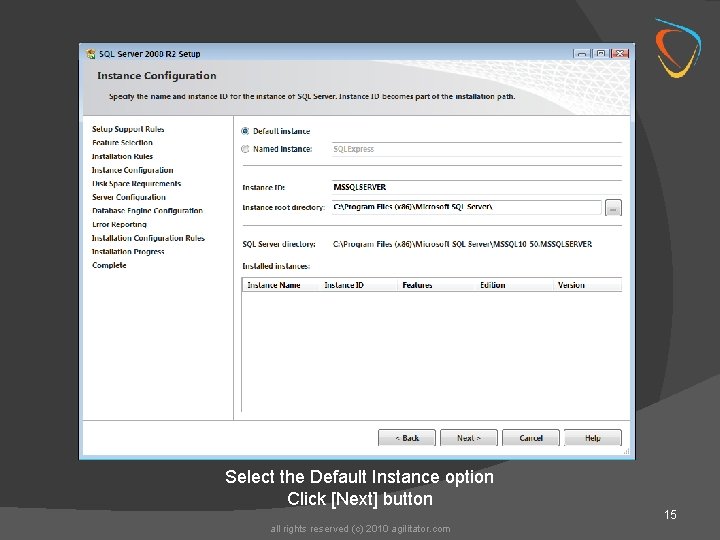Select the Named instance radio button
This screenshot has height=540, width=720.
[245, 149]
